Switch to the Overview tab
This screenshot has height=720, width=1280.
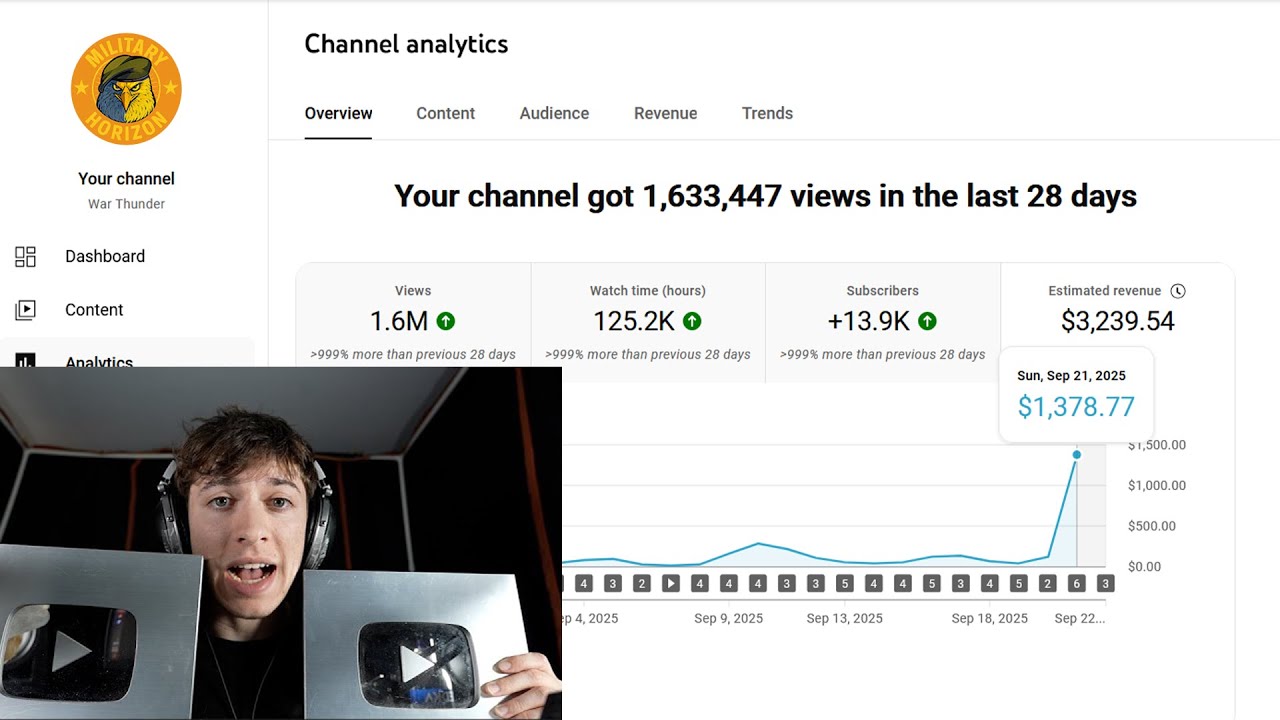tap(338, 113)
